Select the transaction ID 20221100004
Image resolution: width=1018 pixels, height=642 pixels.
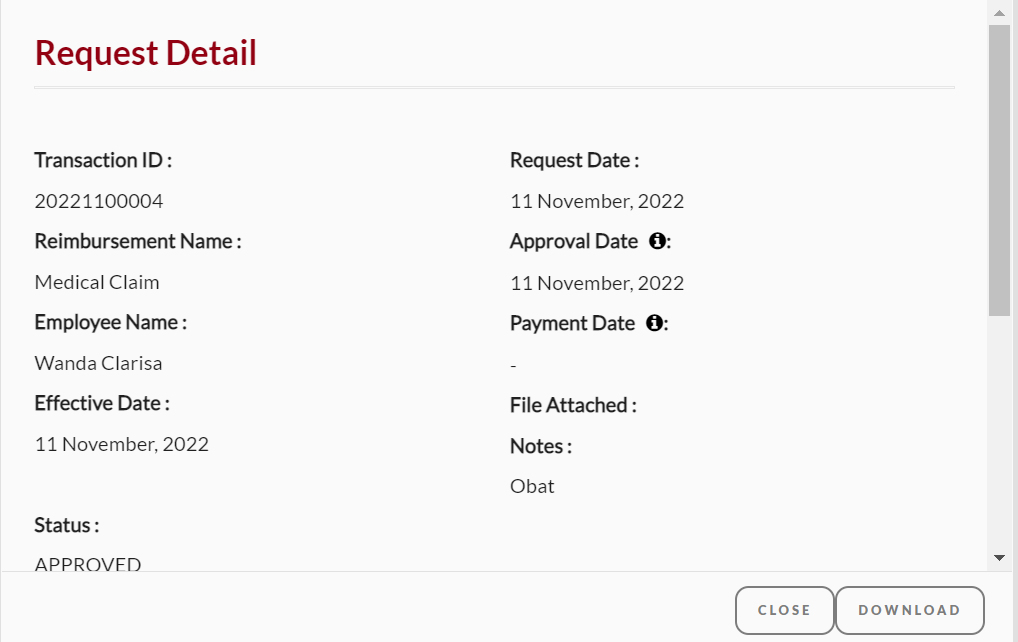click(99, 201)
